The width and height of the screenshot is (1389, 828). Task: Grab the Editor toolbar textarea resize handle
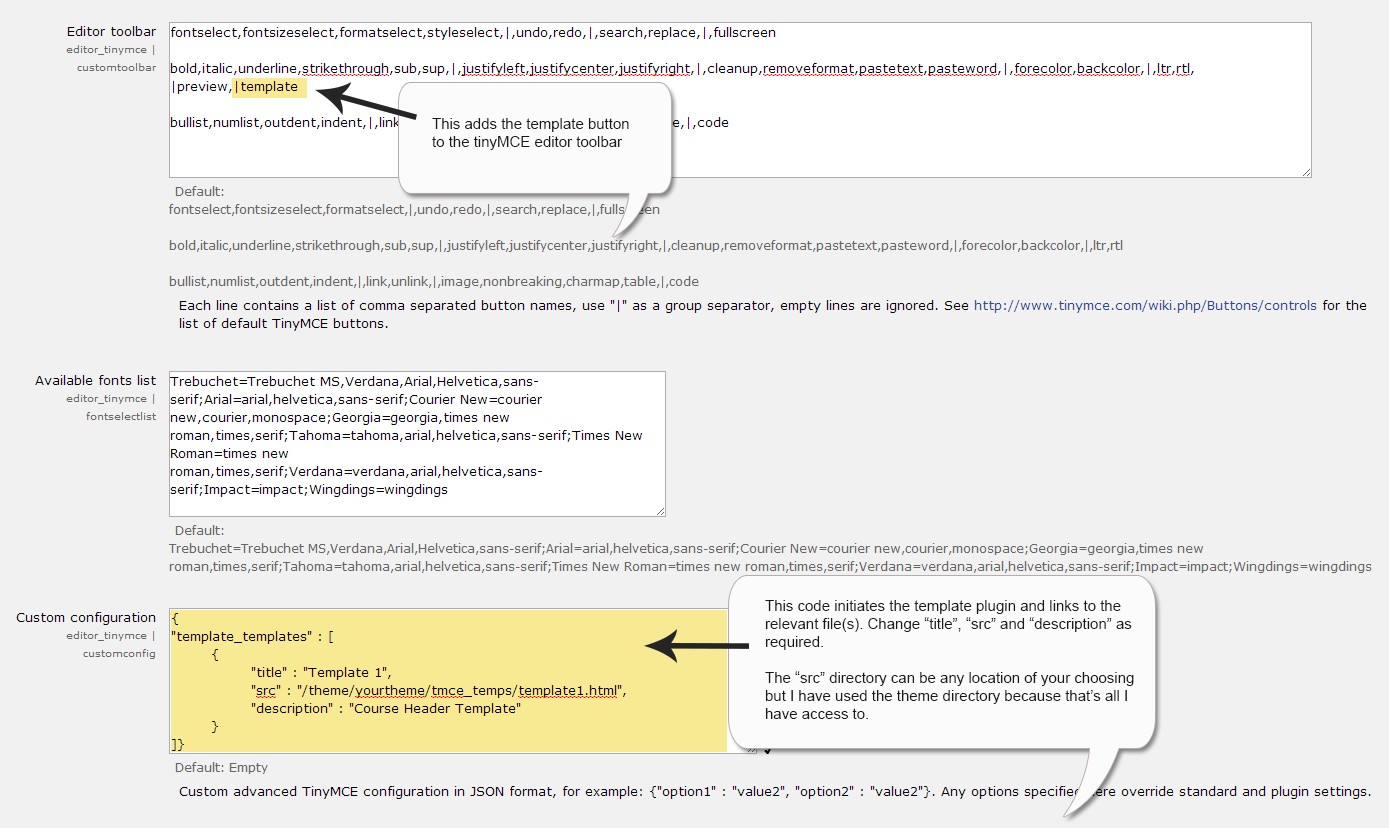coord(1305,171)
